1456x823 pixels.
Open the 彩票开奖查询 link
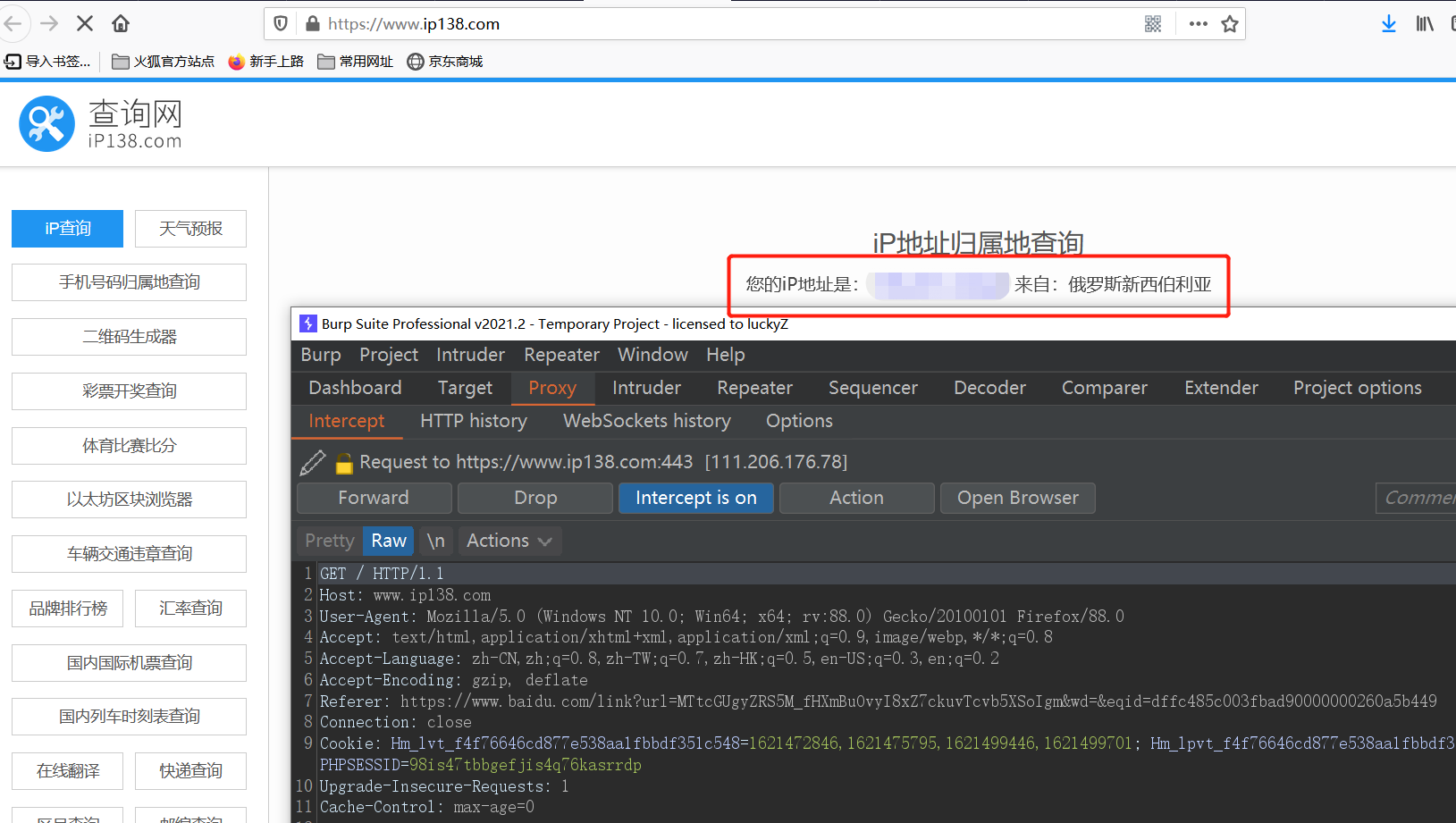(x=130, y=391)
